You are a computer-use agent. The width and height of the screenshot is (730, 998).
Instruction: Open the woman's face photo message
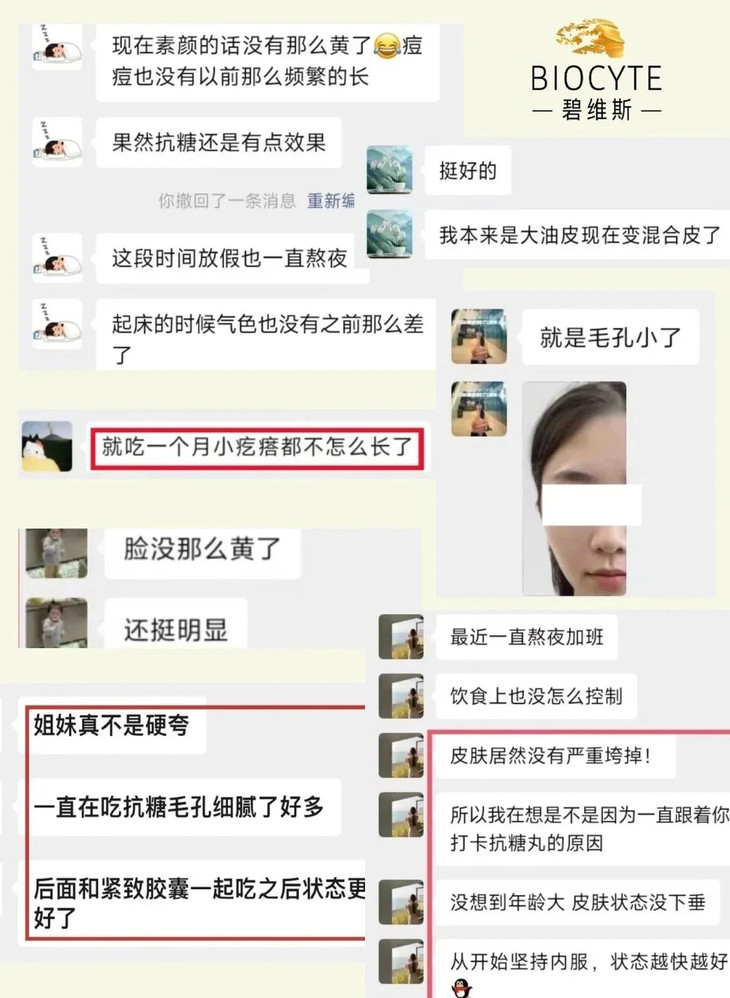[x=574, y=488]
